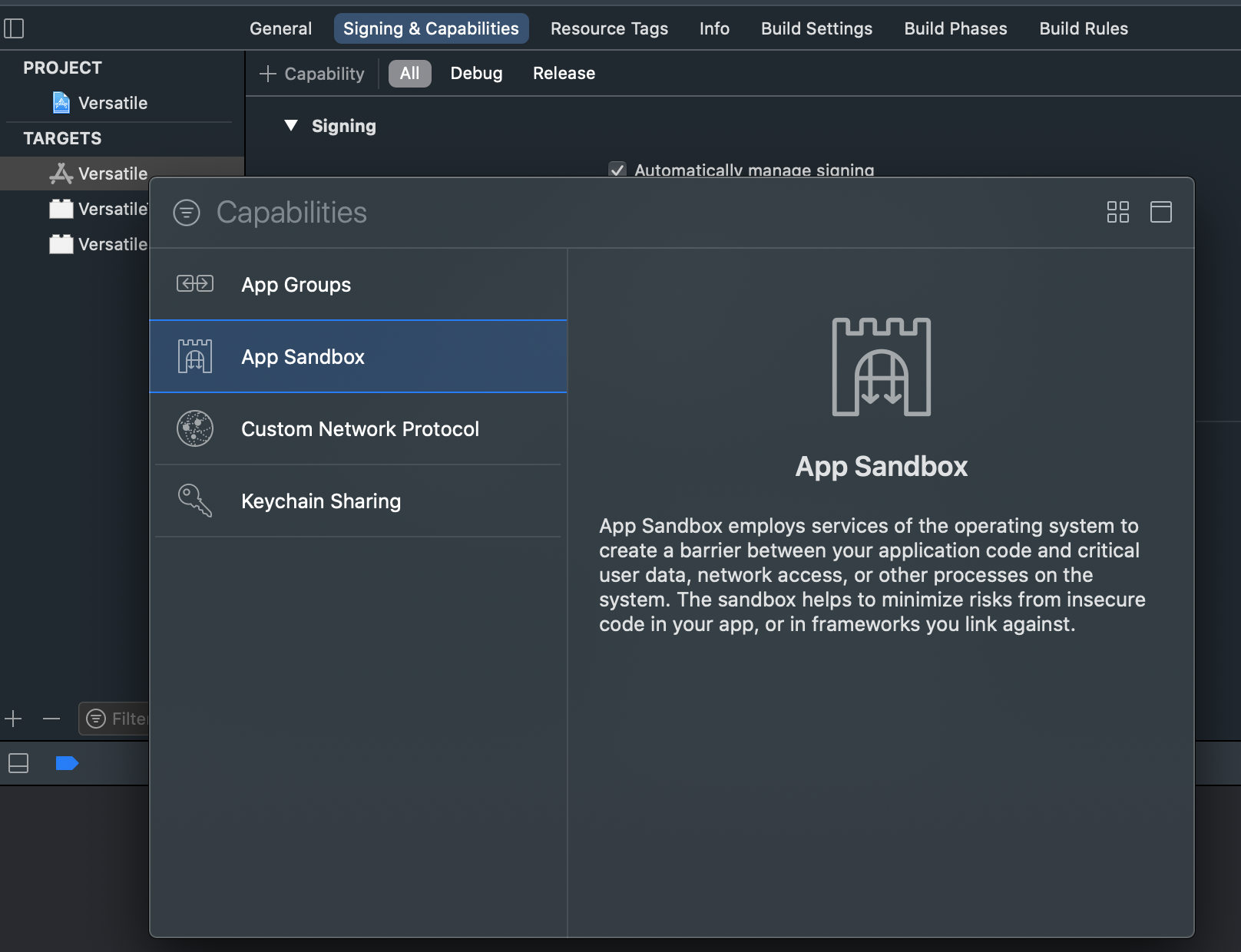Select the App Sandbox capability row
The width and height of the screenshot is (1241, 952).
pyautogui.click(x=358, y=356)
